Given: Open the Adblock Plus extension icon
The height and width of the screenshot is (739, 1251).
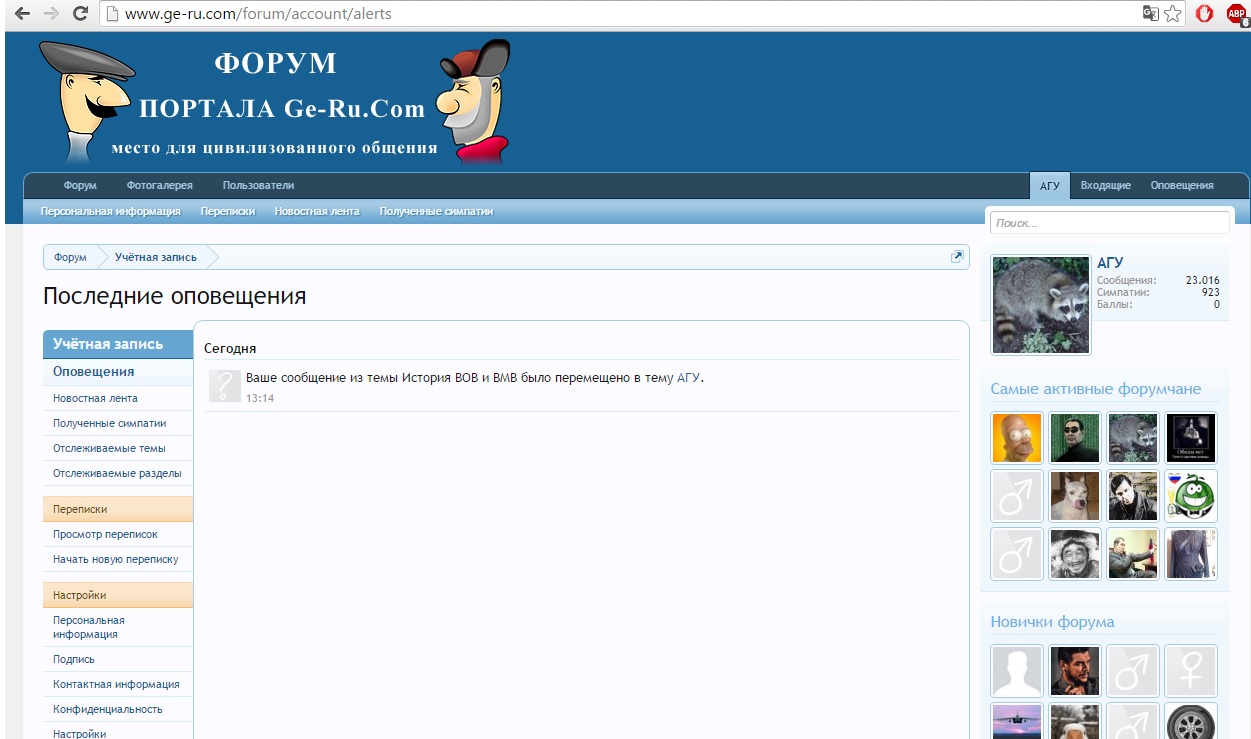Looking at the screenshot, I should coord(1236,14).
